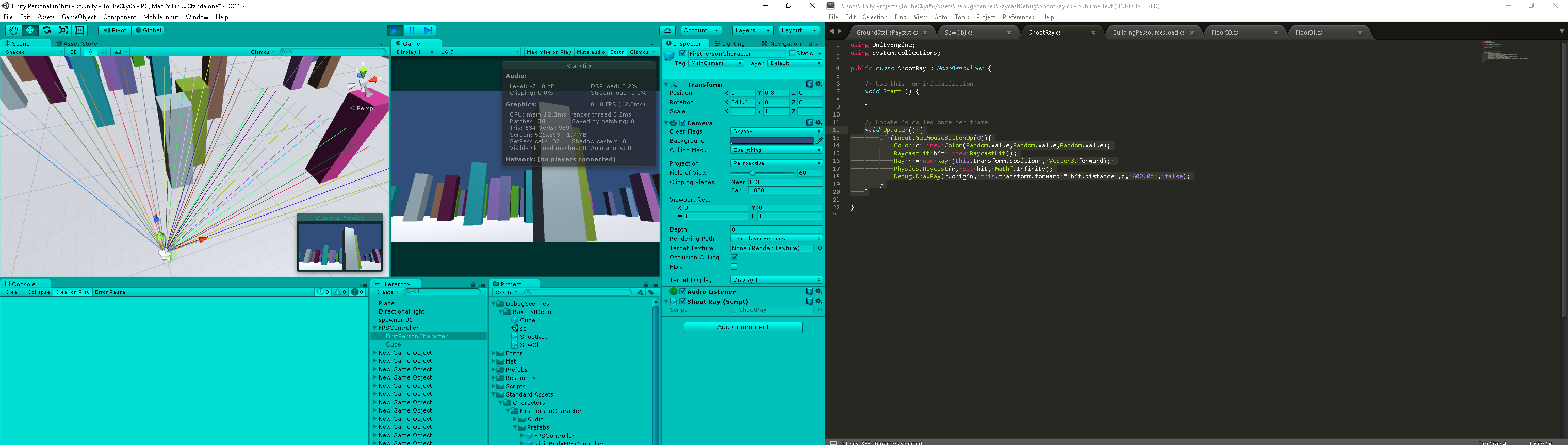The height and width of the screenshot is (445, 1568).
Task: Pick background color with eyedropper
Action: [x=819, y=141]
